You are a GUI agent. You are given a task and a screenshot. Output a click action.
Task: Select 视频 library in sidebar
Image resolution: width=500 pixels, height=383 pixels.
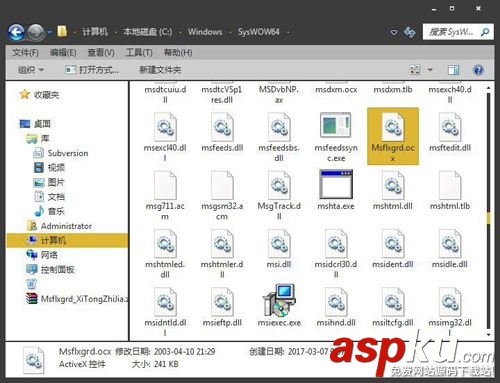(x=49, y=168)
